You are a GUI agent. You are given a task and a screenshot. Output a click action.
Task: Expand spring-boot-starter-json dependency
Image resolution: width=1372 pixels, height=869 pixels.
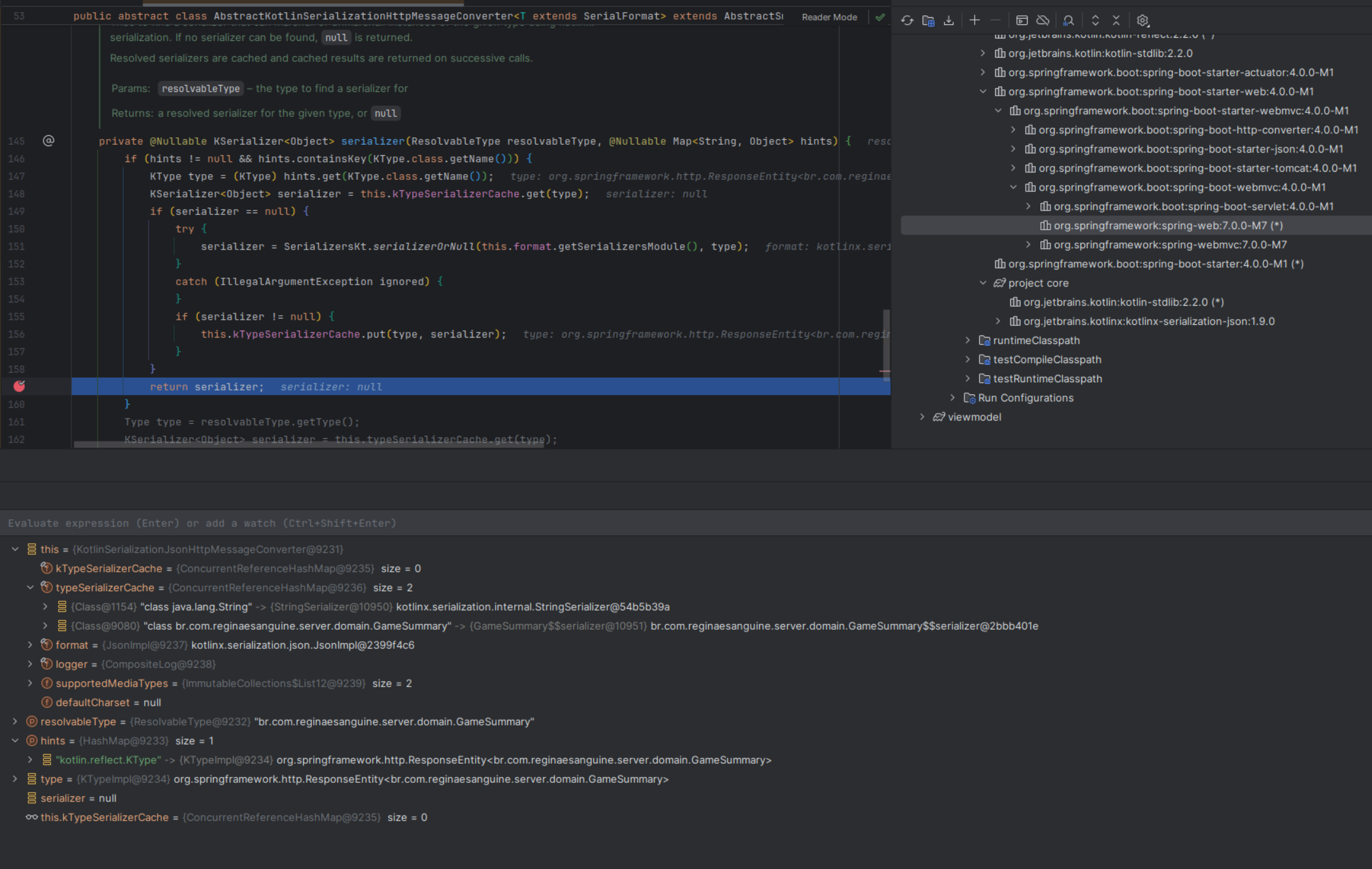(x=1014, y=149)
